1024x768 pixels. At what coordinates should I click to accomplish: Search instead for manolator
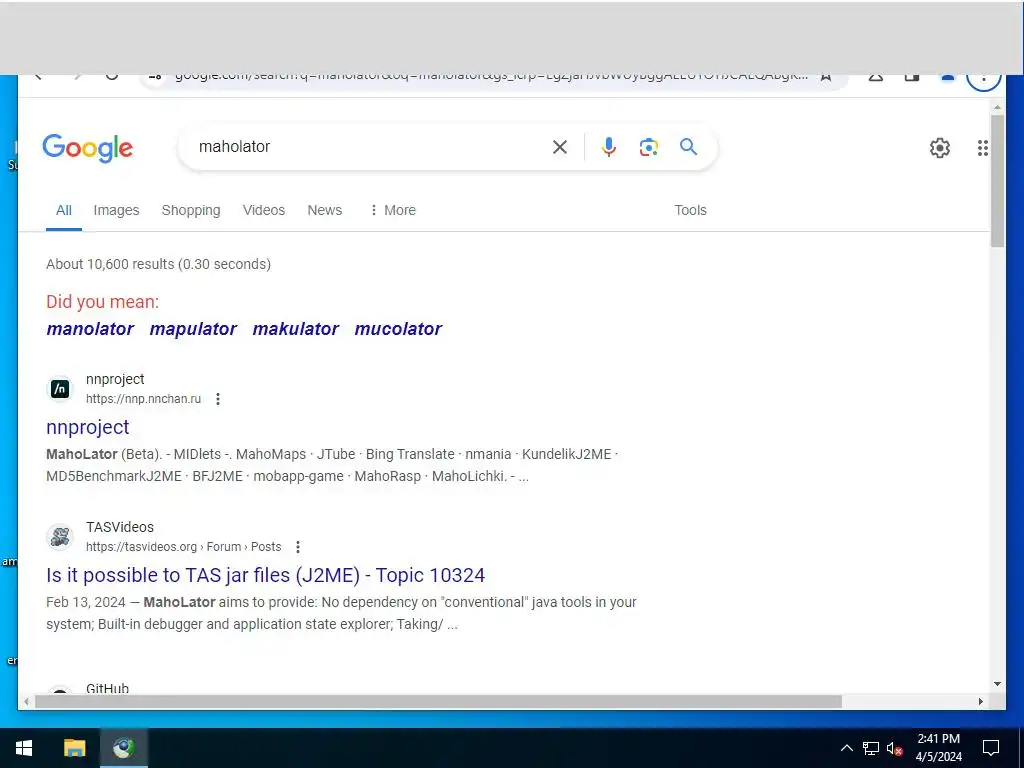coord(90,329)
